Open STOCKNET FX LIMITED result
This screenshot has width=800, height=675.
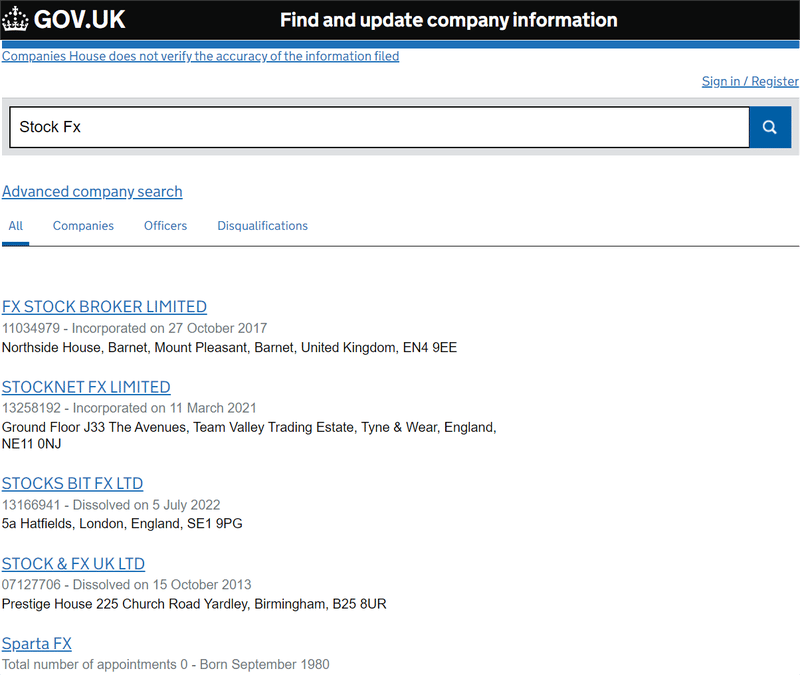pyautogui.click(x=86, y=387)
